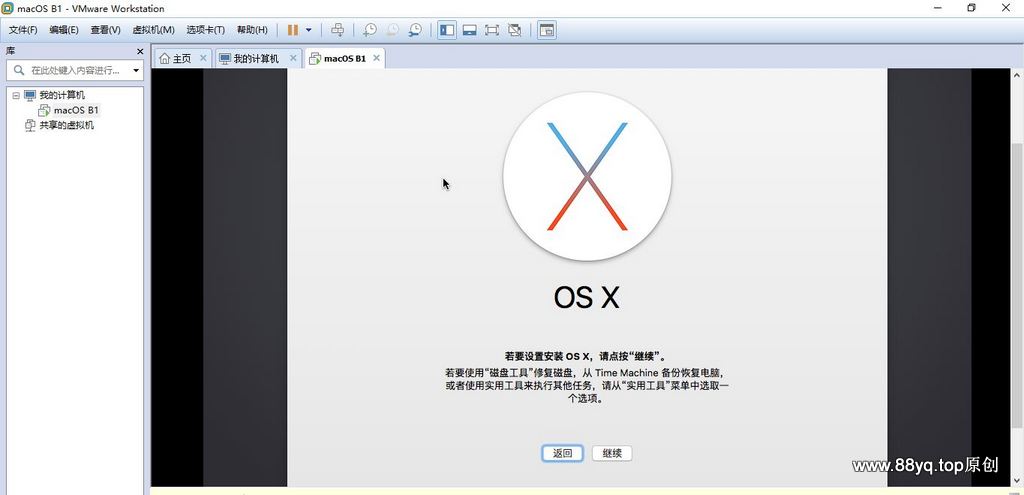The height and width of the screenshot is (495, 1024).
Task: Click the OS X logo image
Action: [x=587, y=176]
